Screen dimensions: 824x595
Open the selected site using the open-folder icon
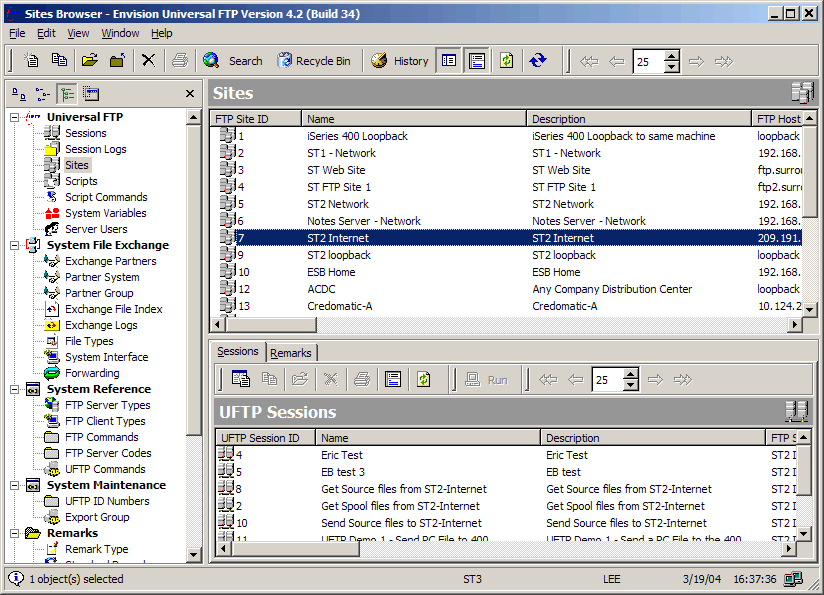pos(90,60)
